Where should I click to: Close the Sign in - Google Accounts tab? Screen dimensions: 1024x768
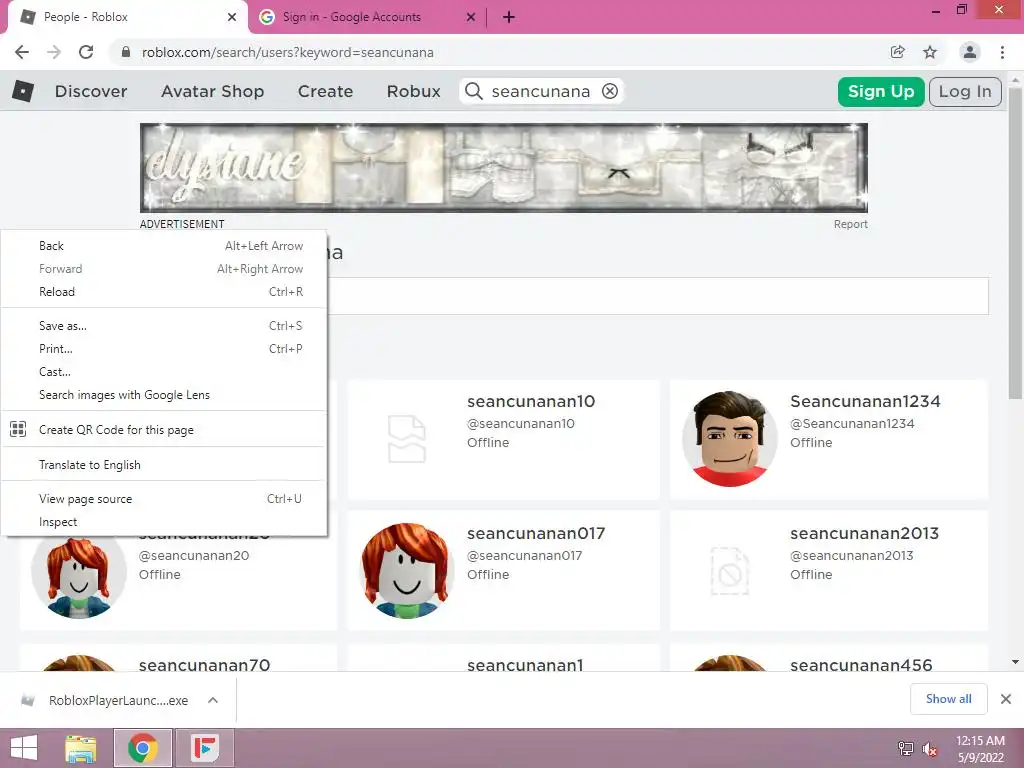click(471, 17)
